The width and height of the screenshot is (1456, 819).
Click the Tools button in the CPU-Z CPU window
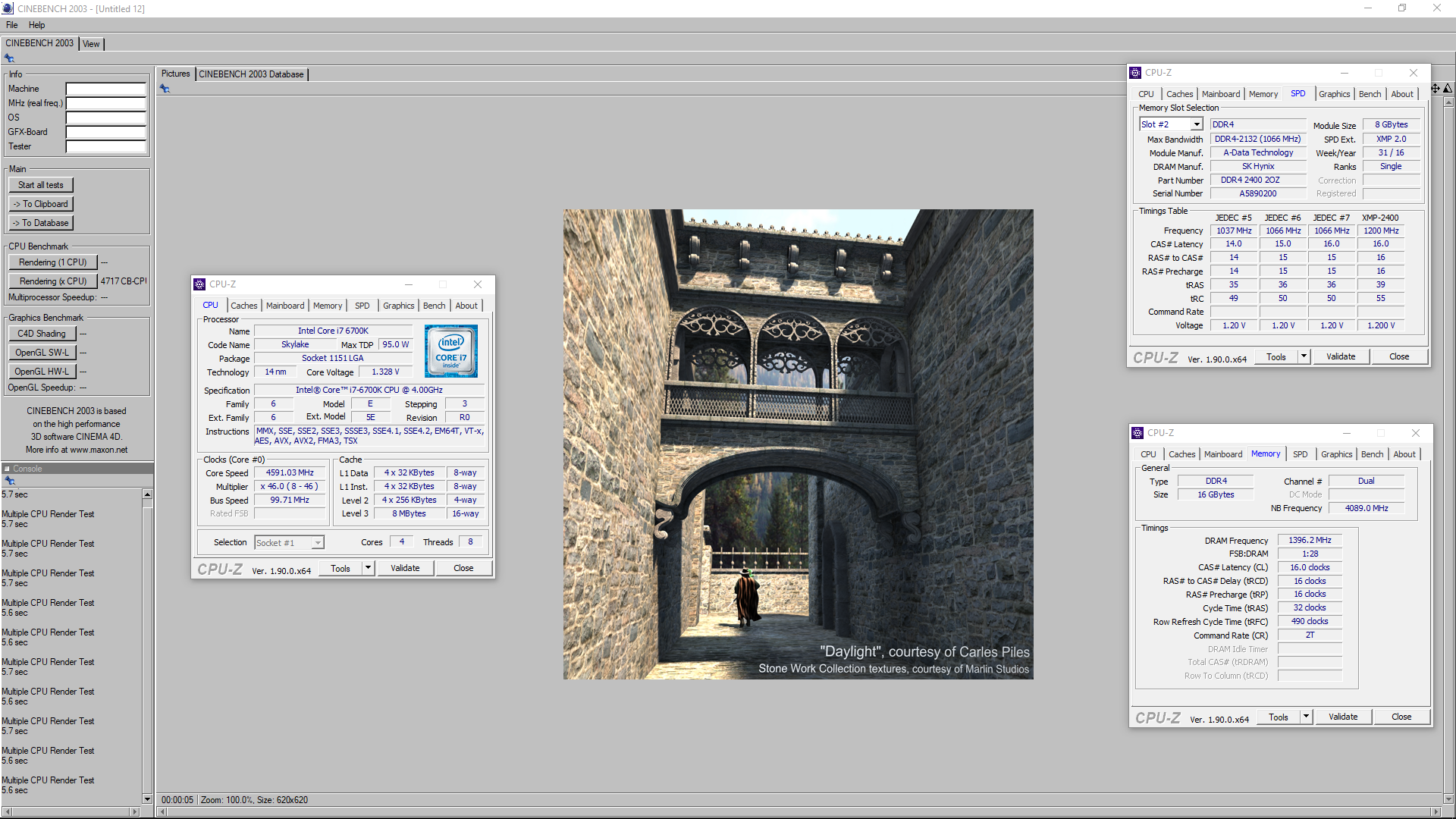click(x=340, y=568)
